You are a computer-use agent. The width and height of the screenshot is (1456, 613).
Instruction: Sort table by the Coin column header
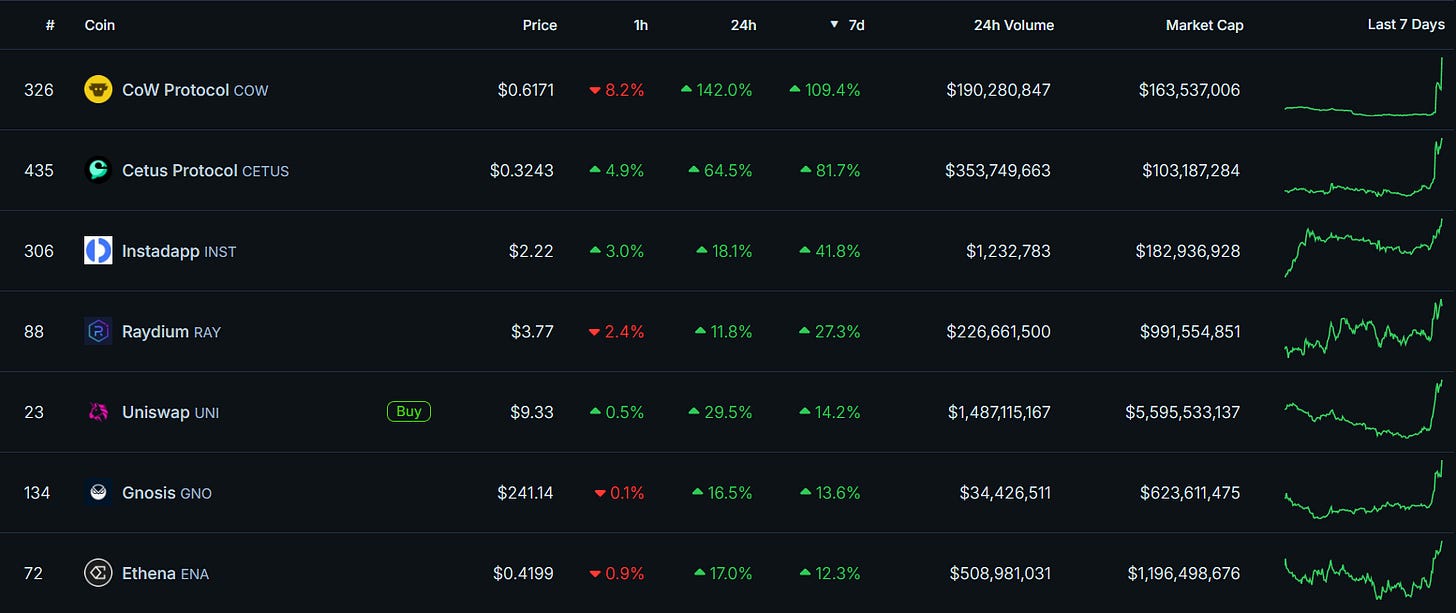pyautogui.click(x=100, y=25)
